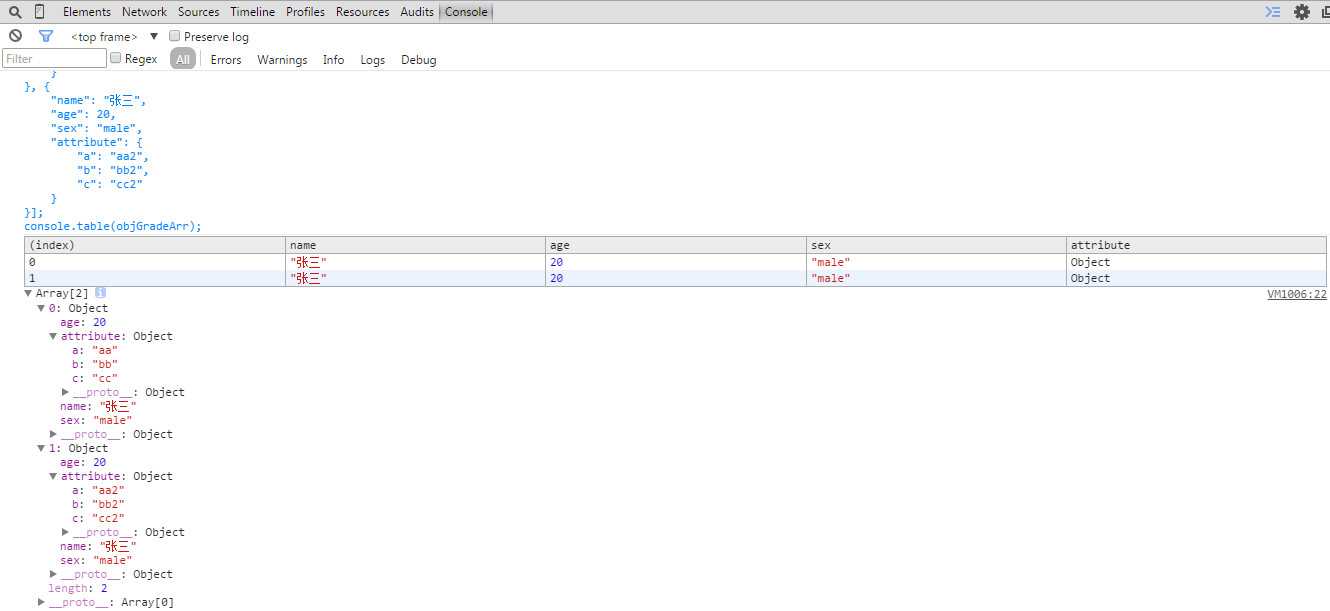
Task: Toggle the console drawer icon
Action: (x=1273, y=12)
